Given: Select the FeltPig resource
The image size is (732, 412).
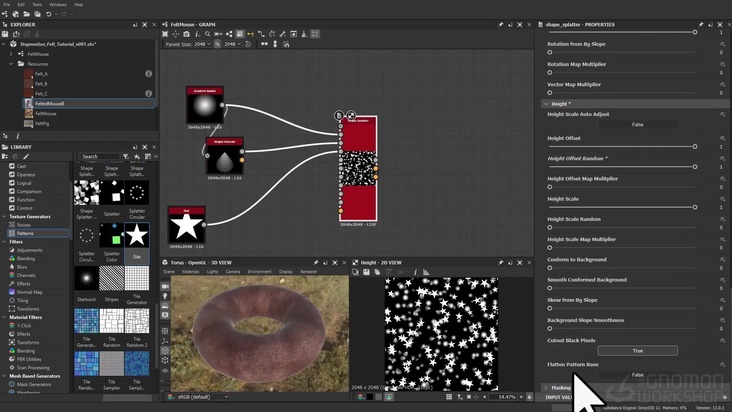Looking at the screenshot, I should (x=42, y=124).
